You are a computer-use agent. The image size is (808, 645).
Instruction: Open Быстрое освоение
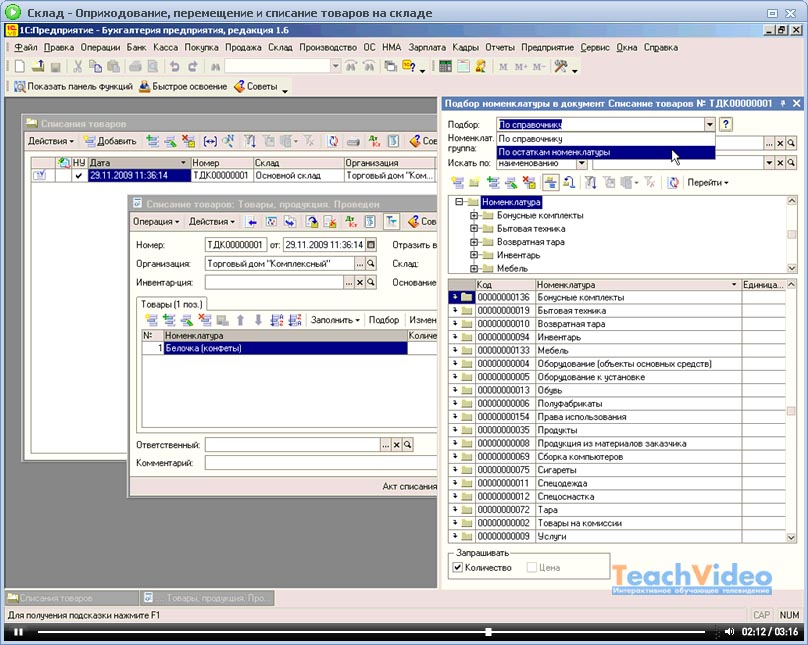tap(183, 87)
